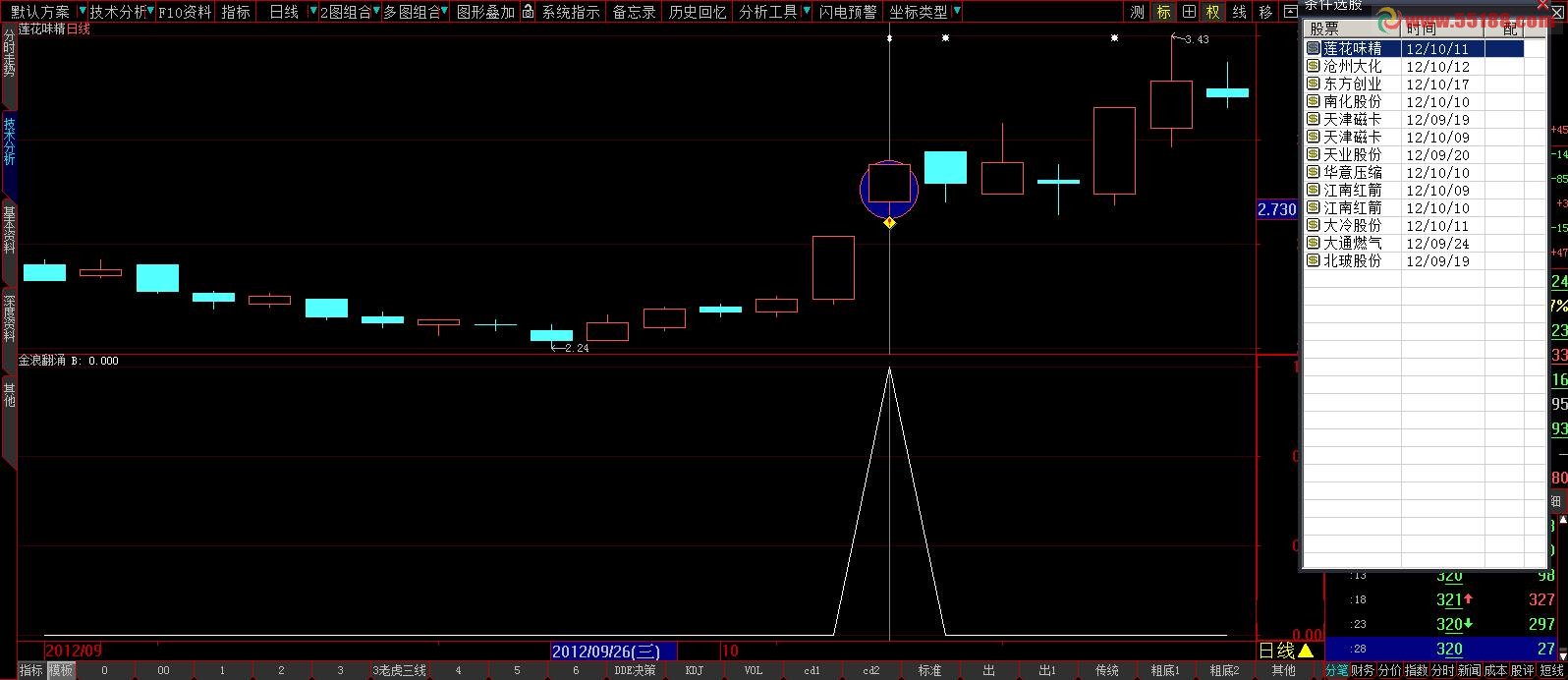The height and width of the screenshot is (680, 1568).
Task: Expand the 多图组合 dropdown
Action: tap(445, 12)
